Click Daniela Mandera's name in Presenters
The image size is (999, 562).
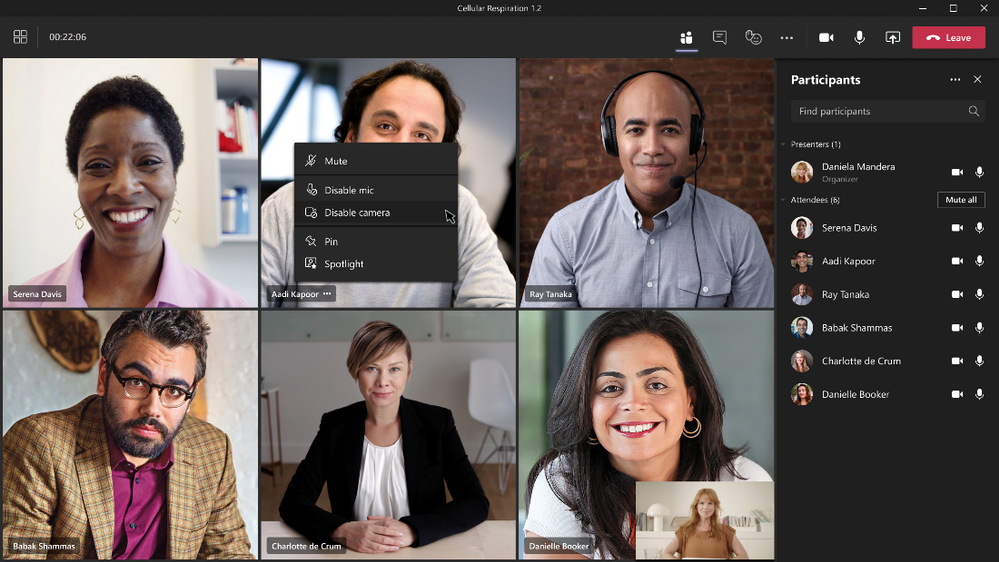(x=858, y=166)
